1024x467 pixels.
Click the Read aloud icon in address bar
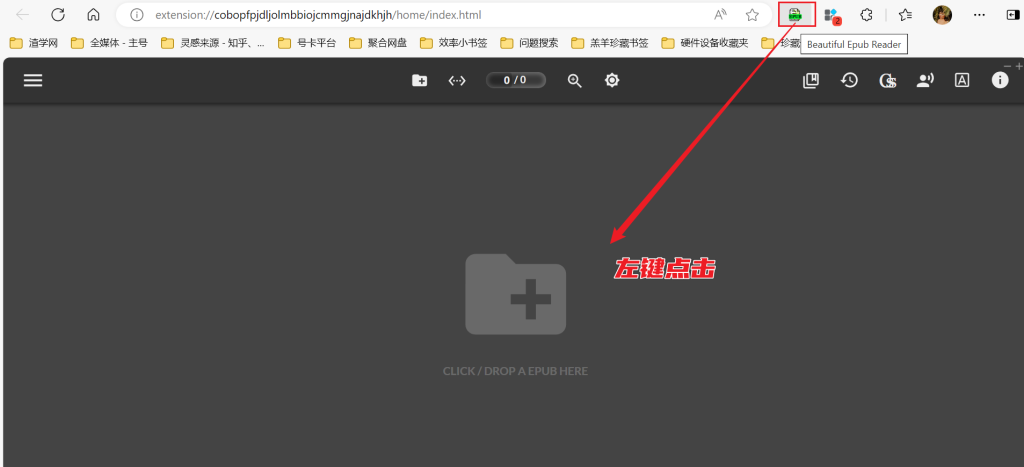pyautogui.click(x=720, y=15)
